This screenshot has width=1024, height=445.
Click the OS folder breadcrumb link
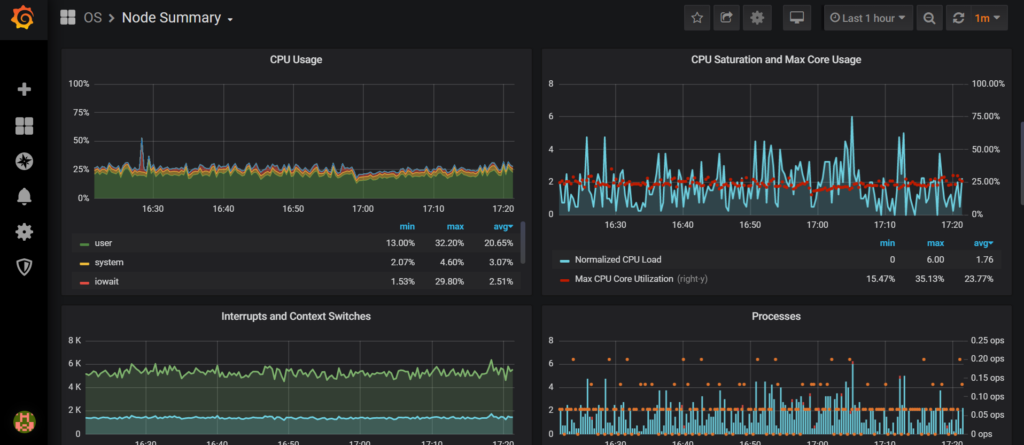pos(92,18)
